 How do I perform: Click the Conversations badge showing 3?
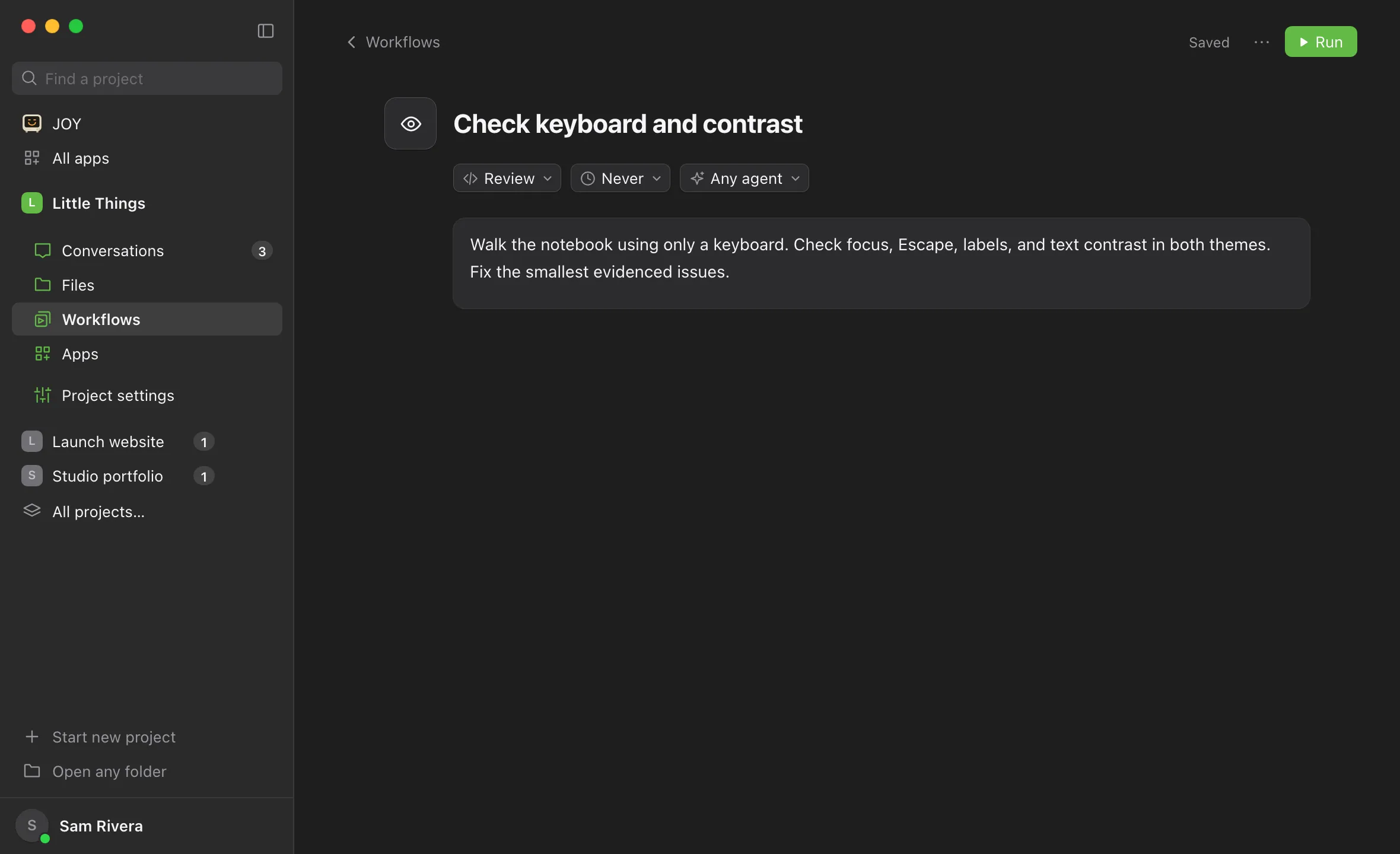coord(262,251)
